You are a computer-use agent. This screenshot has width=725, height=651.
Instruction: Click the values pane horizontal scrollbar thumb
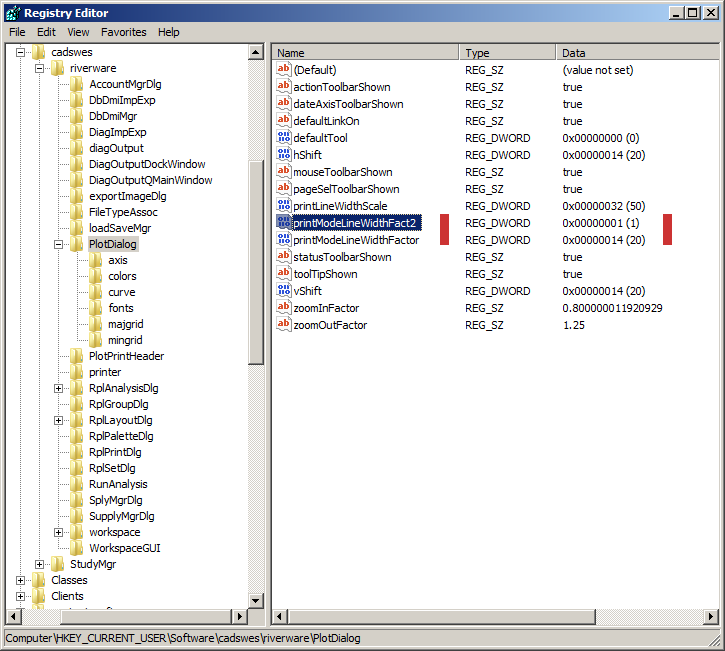(x=442, y=616)
